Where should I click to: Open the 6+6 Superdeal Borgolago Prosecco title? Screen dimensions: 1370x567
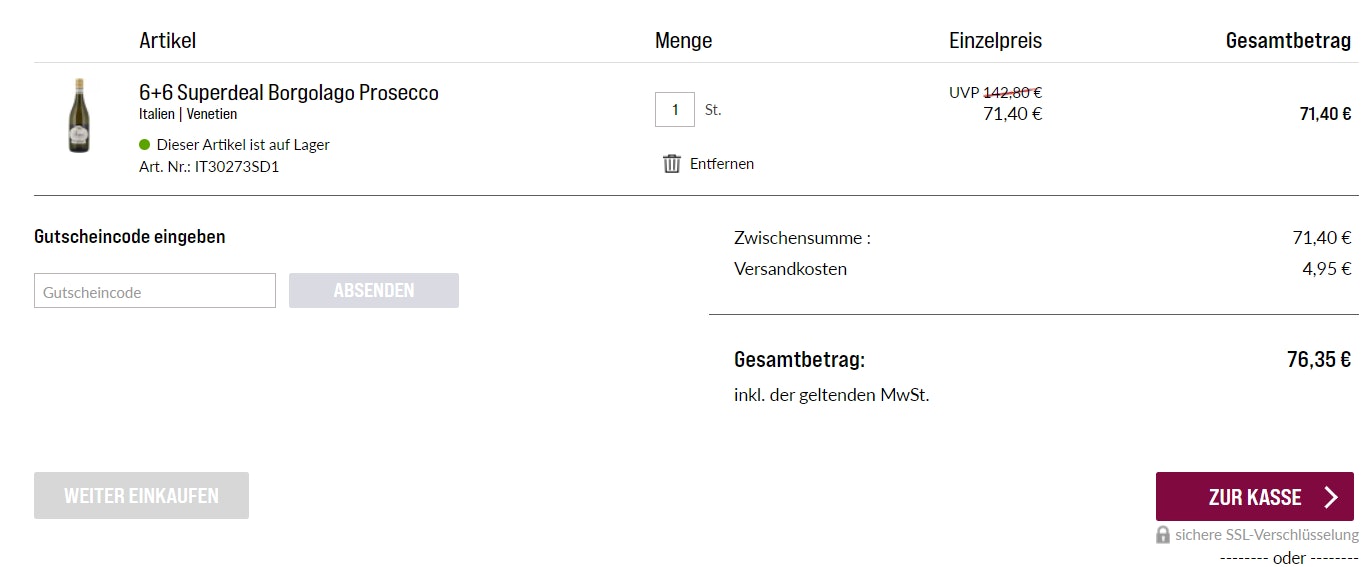289,93
